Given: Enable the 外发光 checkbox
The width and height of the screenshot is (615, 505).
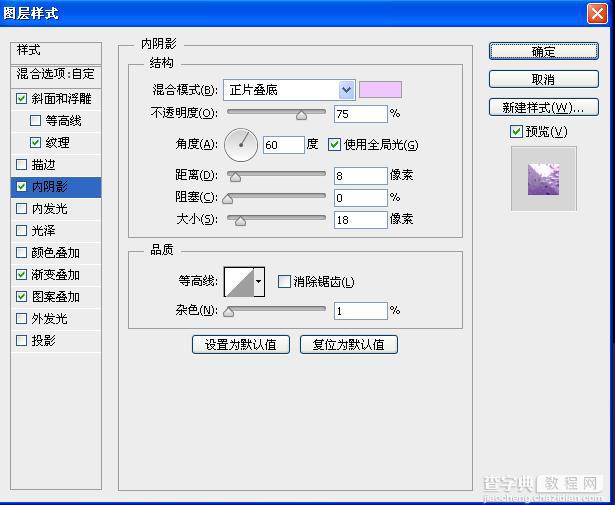Looking at the screenshot, I should click(x=22, y=318).
